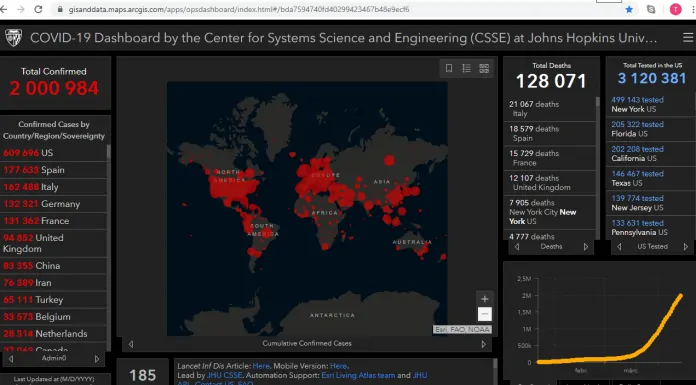The width and height of the screenshot is (696, 385).
Task: Show the map legend list icon
Action: pyautogui.click(x=466, y=68)
